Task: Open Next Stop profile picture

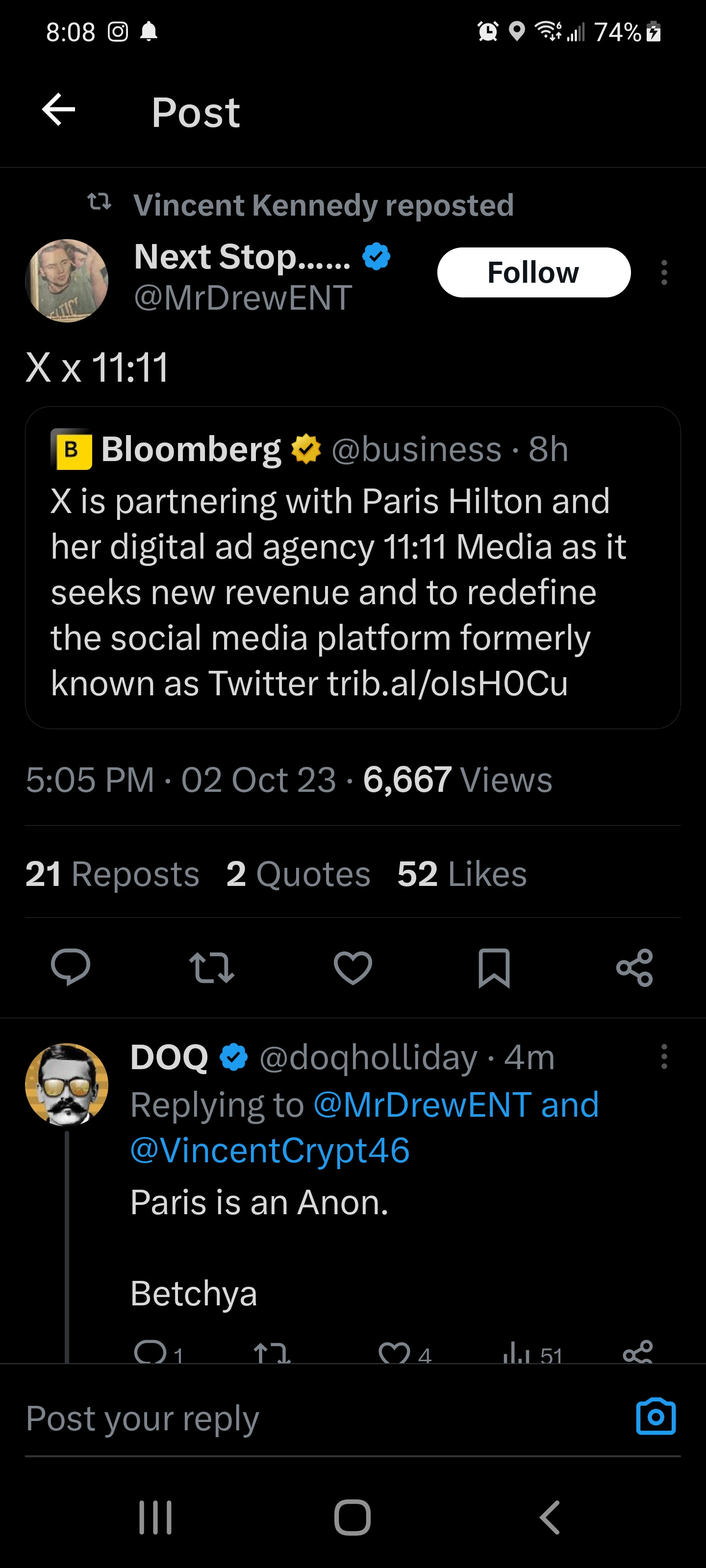Action: (67, 281)
